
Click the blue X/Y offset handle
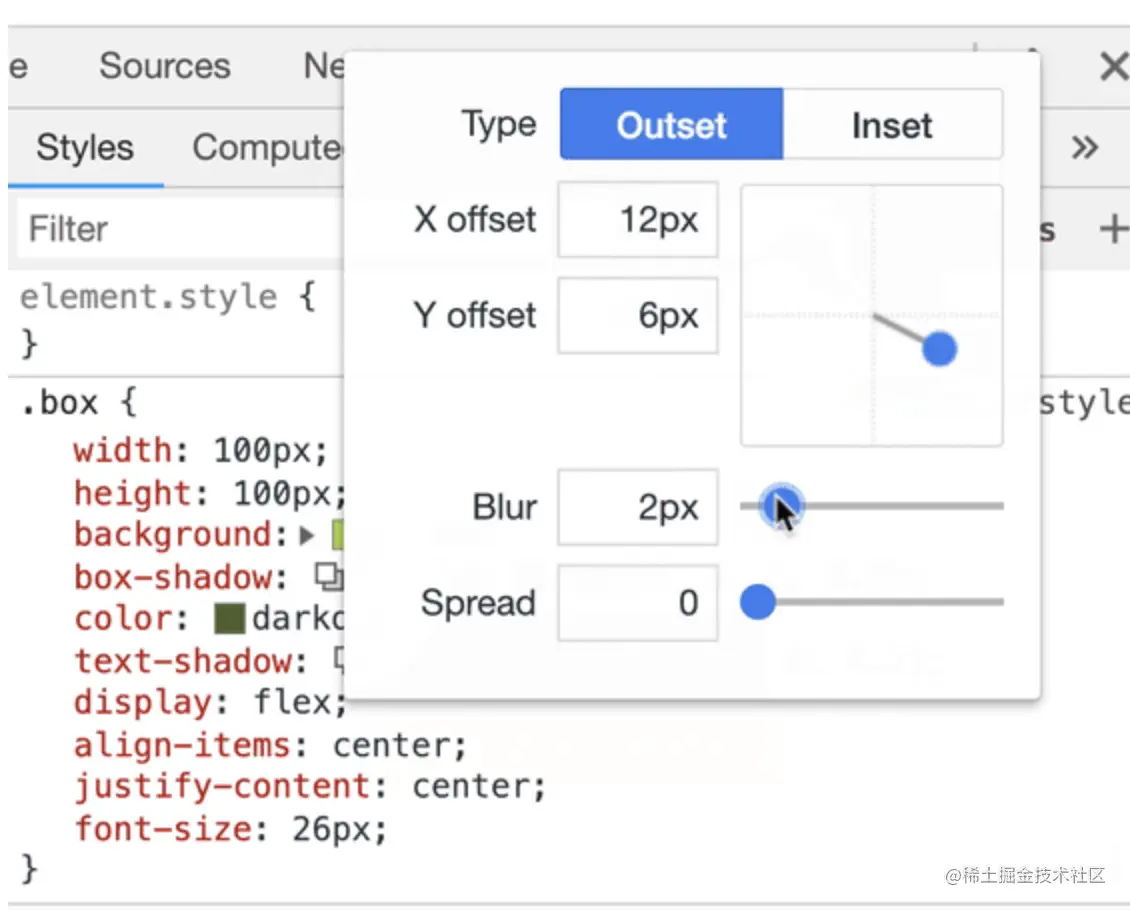tap(939, 349)
